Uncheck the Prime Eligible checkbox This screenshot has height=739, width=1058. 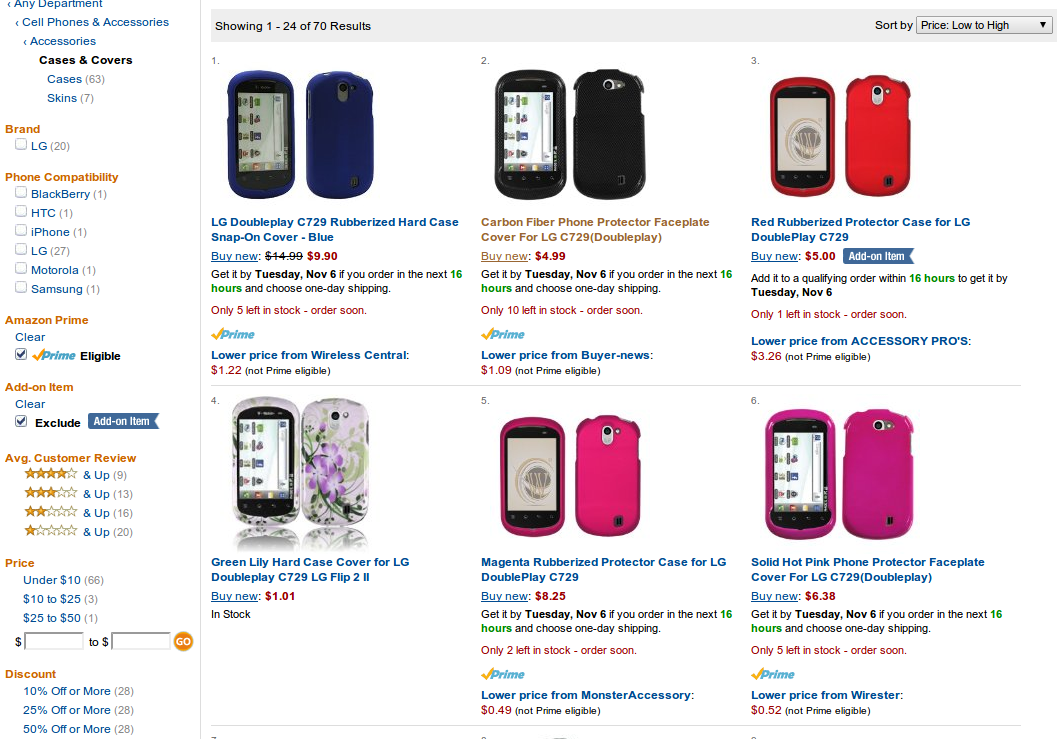coord(21,355)
